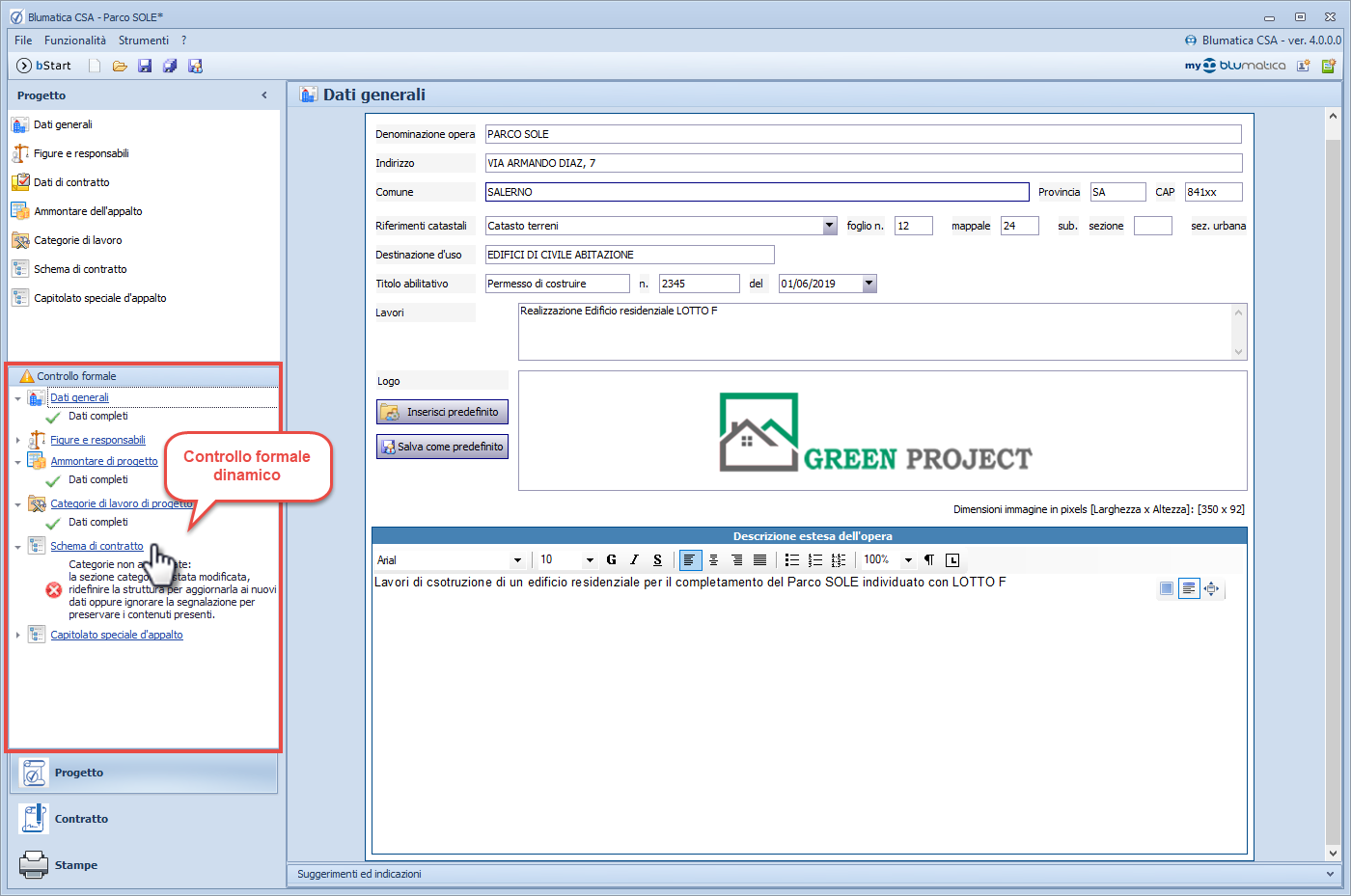Click Schema di contratto link in Controllo formale
Screen dimensions: 1351x896
tap(96, 546)
